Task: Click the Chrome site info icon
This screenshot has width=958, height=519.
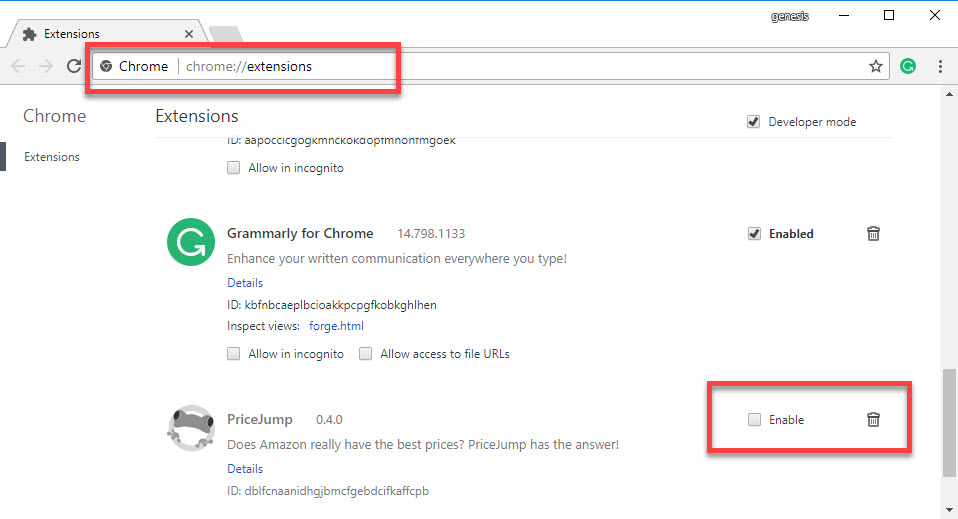Action: click(106, 66)
